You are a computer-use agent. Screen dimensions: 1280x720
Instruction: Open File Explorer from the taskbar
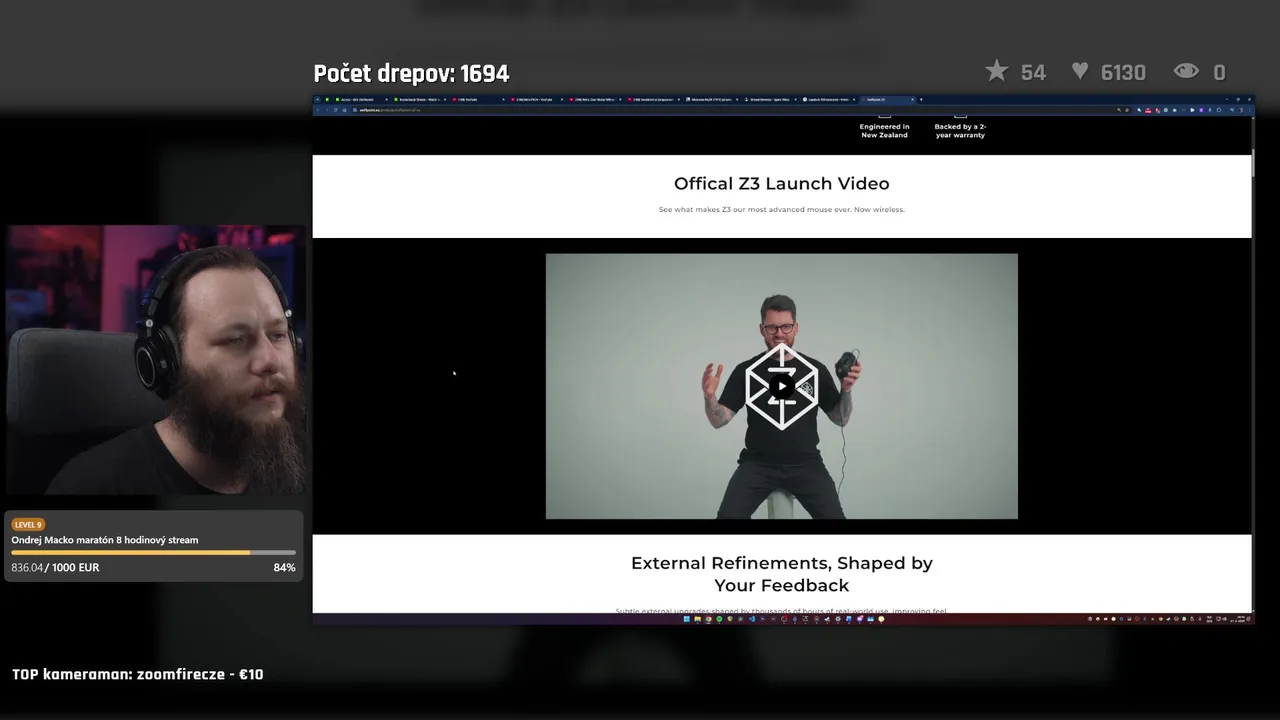[697, 619]
